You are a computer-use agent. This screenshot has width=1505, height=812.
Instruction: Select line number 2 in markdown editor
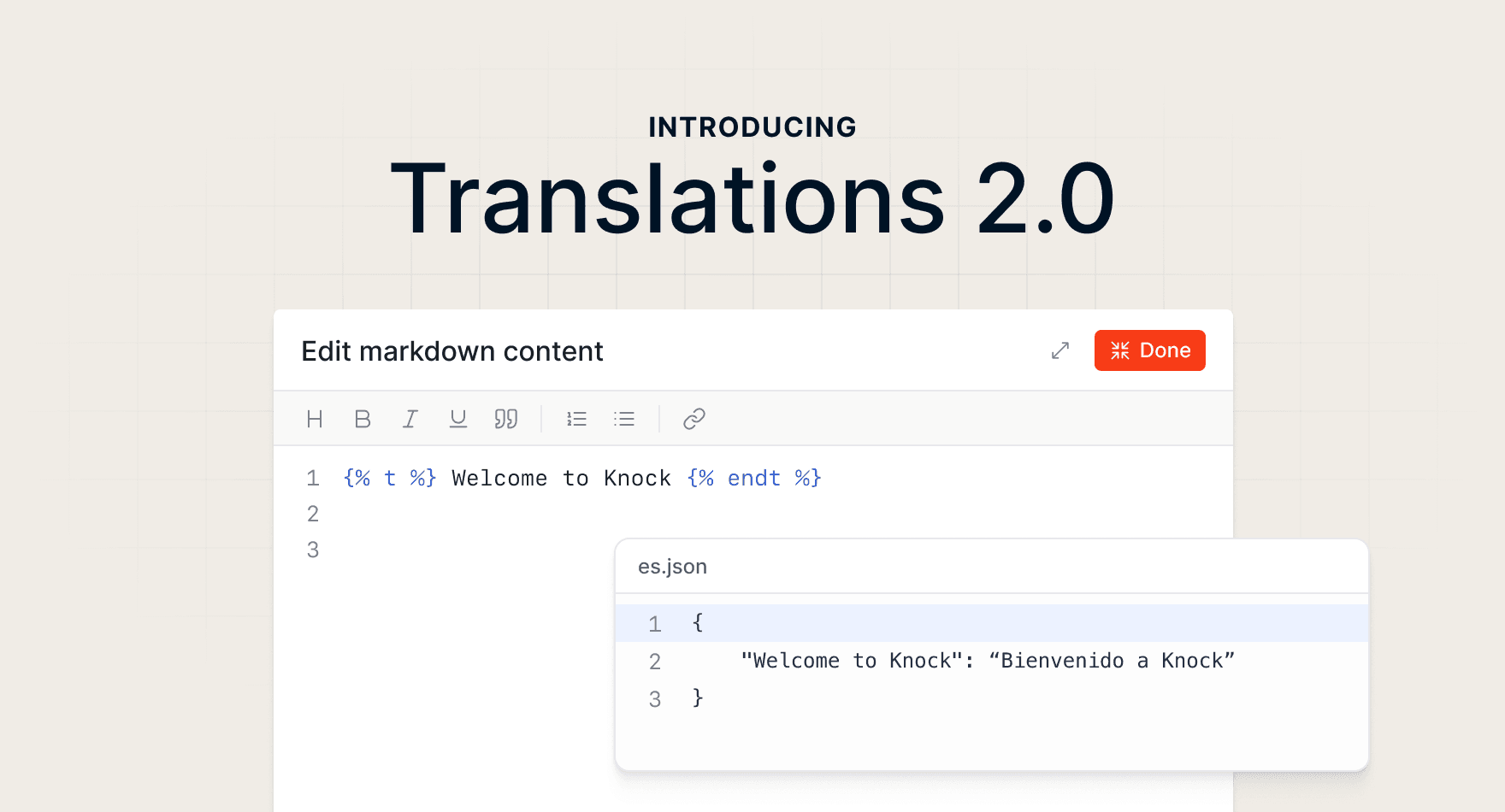point(313,514)
